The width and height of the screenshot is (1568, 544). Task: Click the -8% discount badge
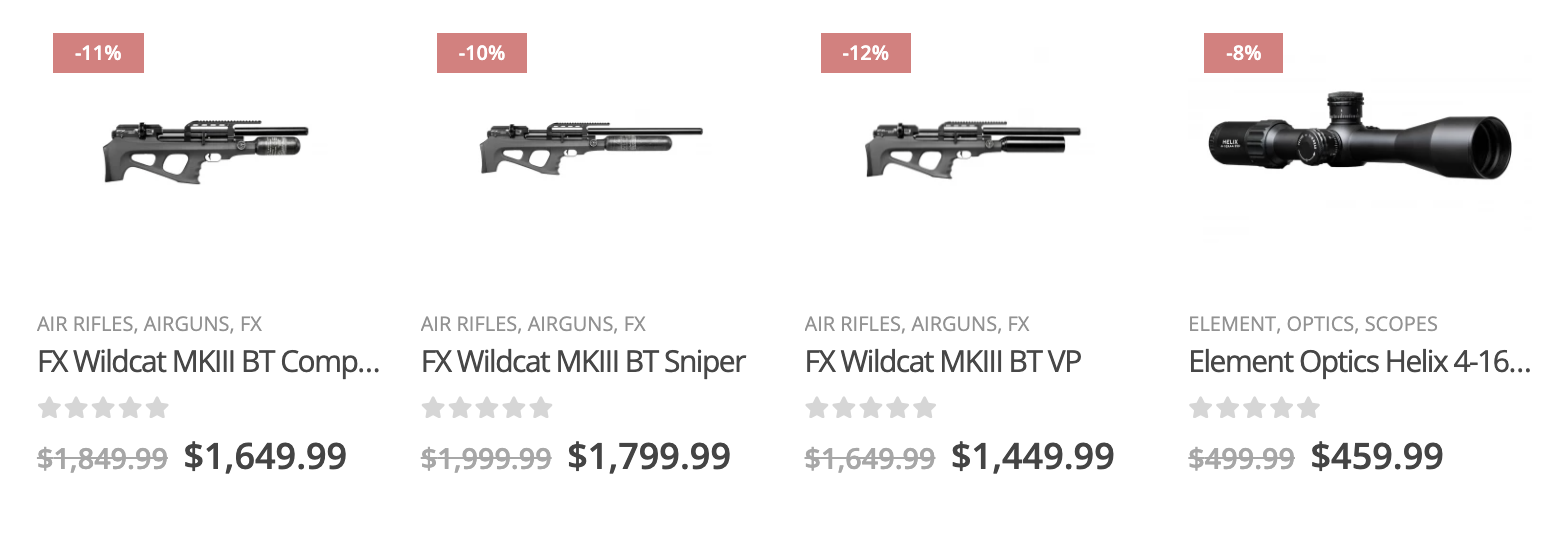pos(1242,53)
